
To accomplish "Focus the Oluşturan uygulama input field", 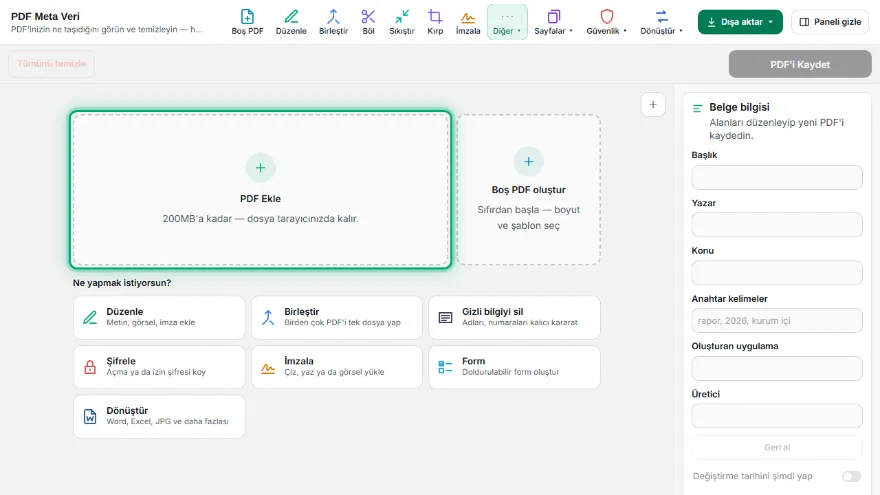I will 777,368.
